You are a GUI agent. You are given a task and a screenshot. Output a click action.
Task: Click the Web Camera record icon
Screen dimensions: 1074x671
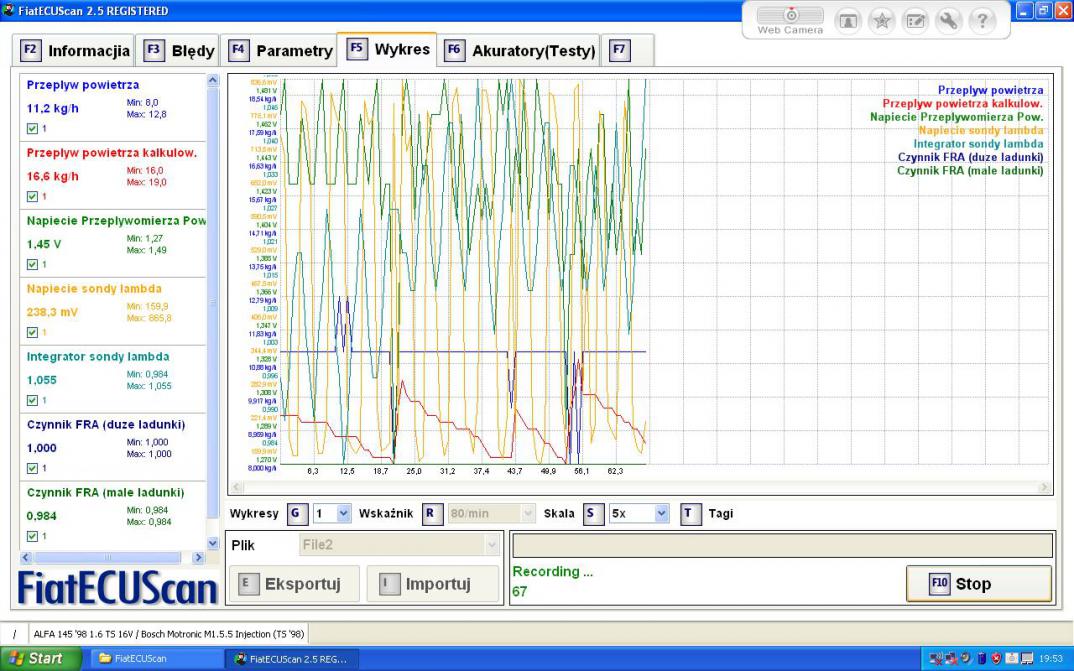pyautogui.click(x=790, y=17)
